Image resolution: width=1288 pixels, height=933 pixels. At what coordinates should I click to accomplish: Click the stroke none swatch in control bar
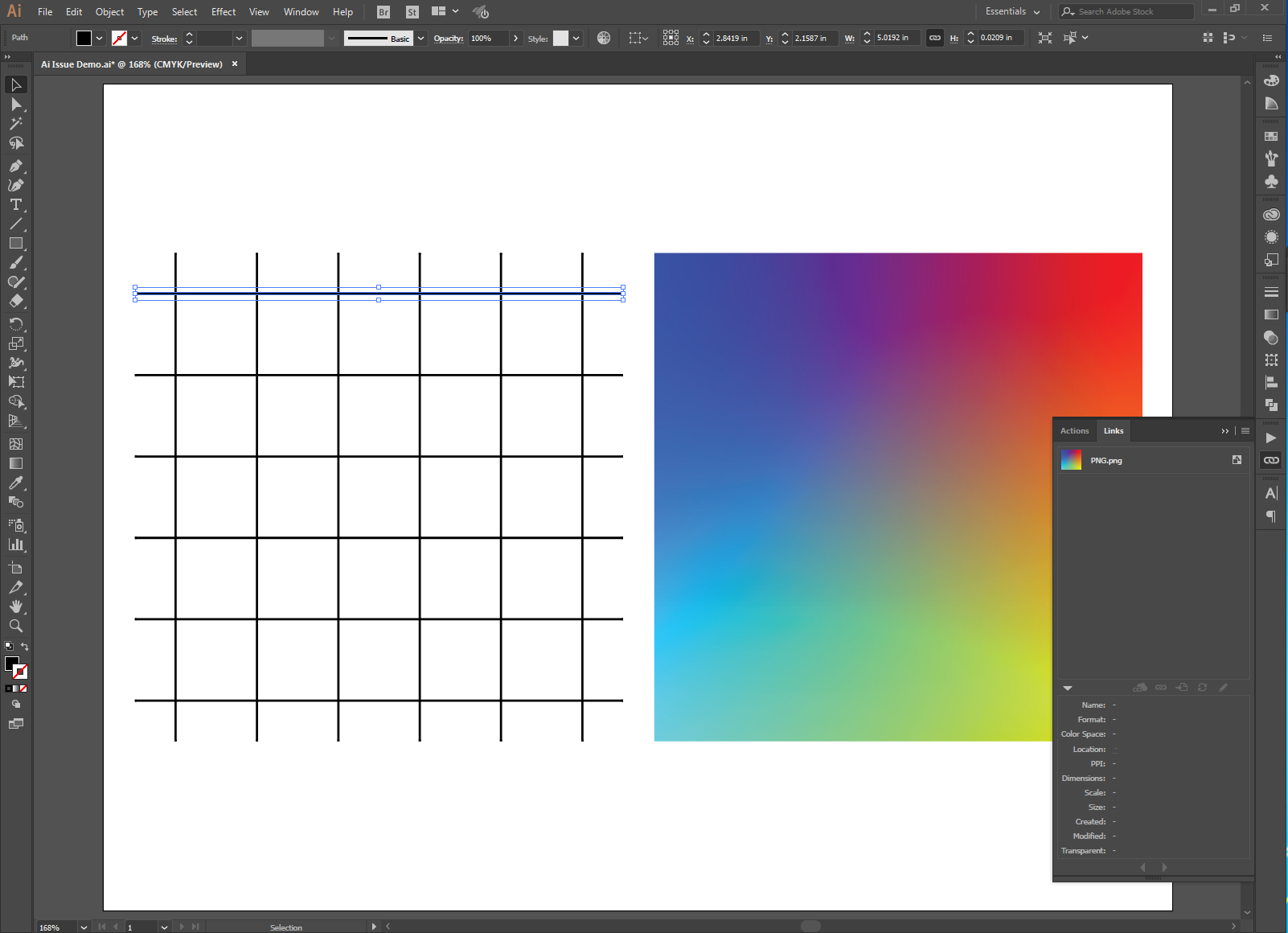[119, 38]
